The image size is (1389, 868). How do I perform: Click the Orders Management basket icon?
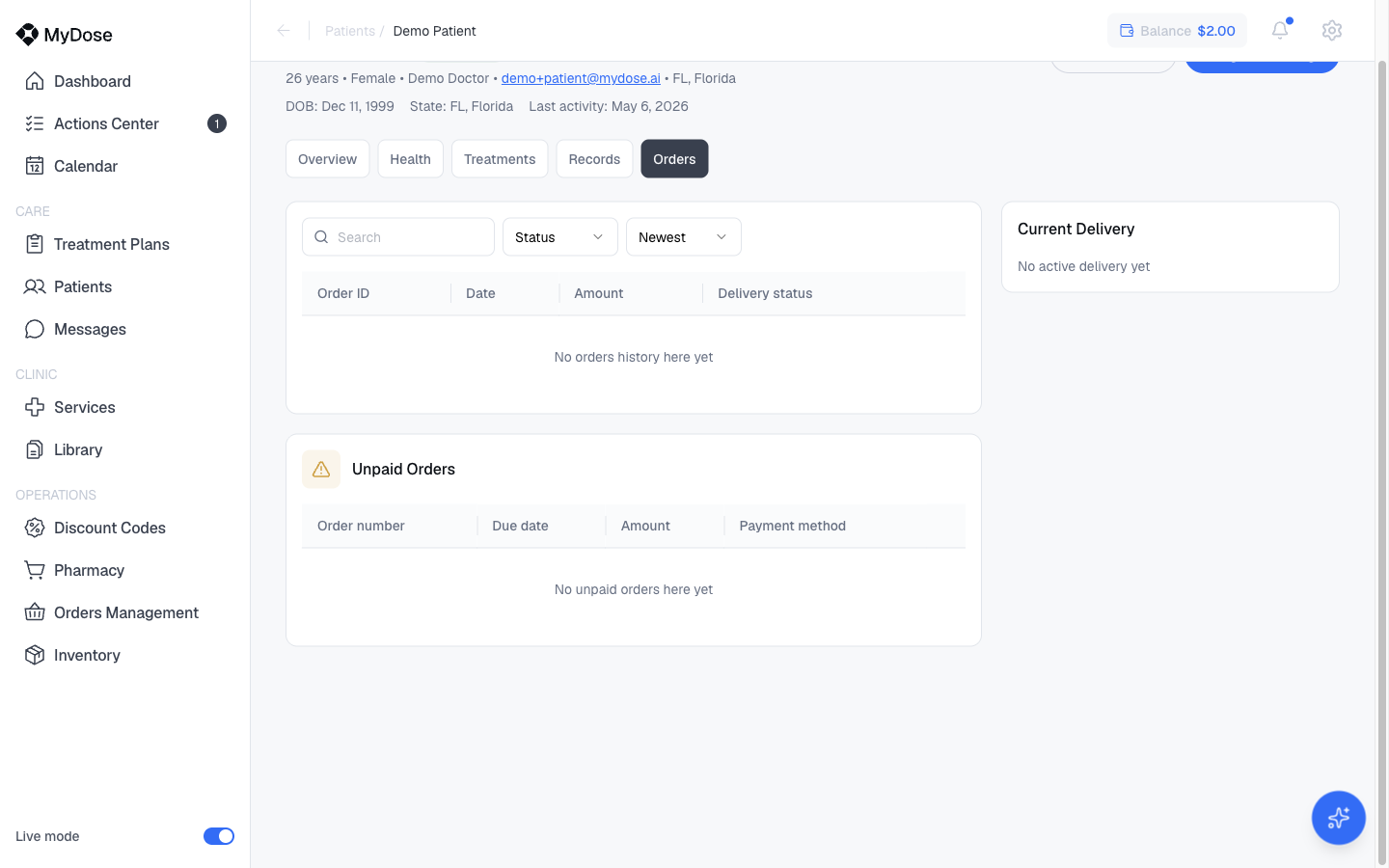pos(35,612)
